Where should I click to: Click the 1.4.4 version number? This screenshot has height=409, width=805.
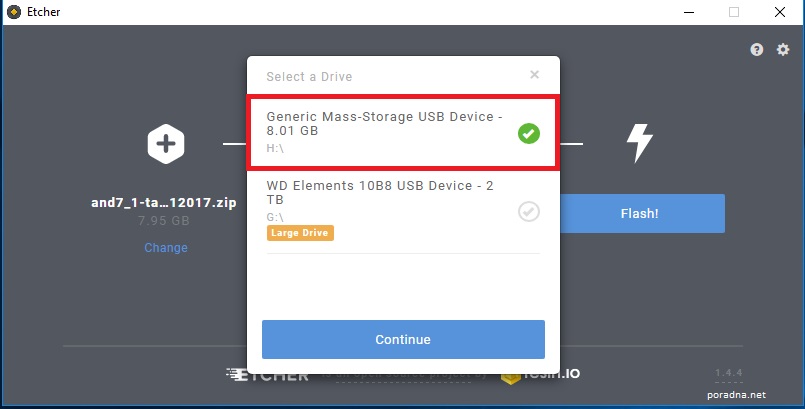pyautogui.click(x=728, y=373)
